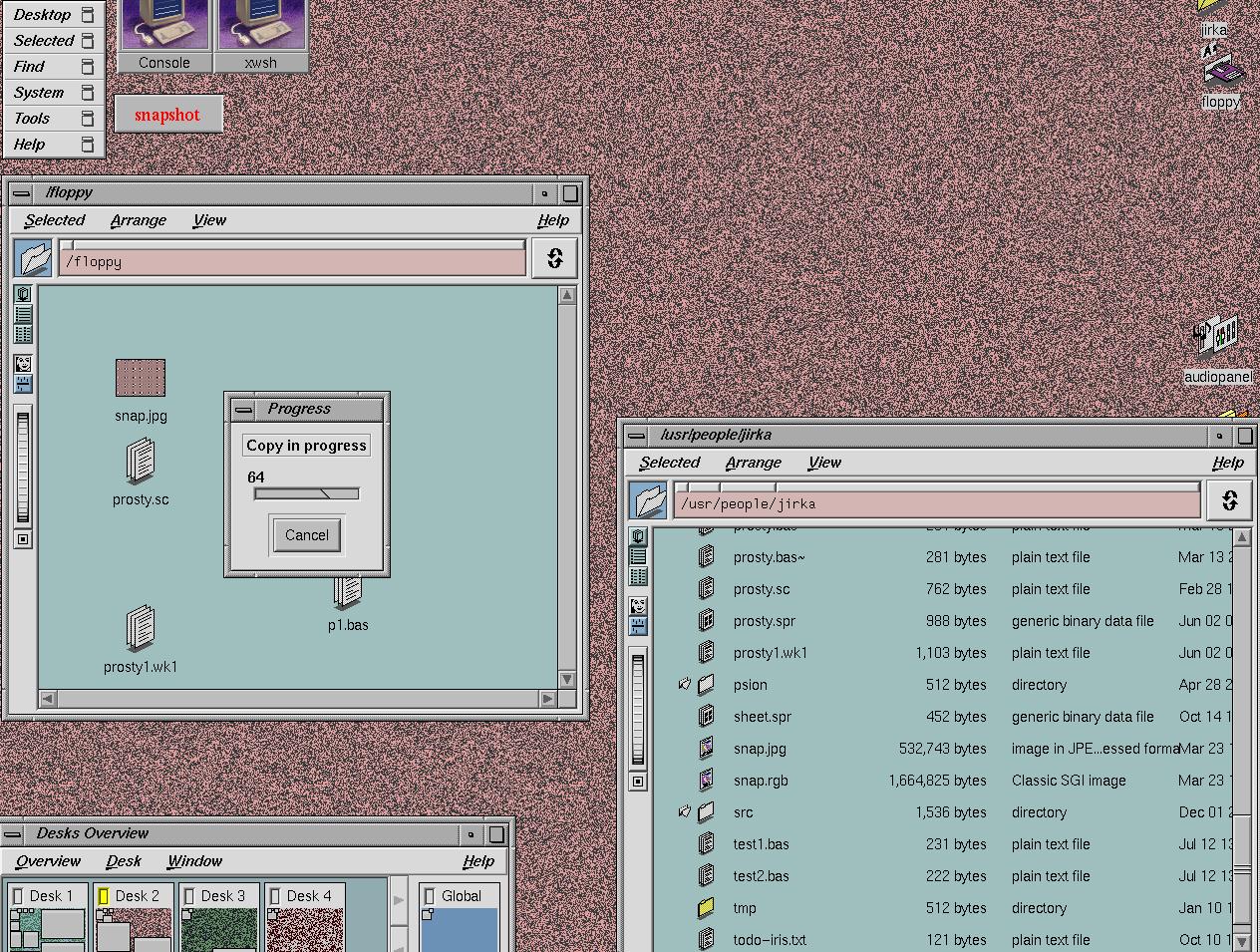
Task: Open the floppy drive desktop icon
Action: [1221, 74]
